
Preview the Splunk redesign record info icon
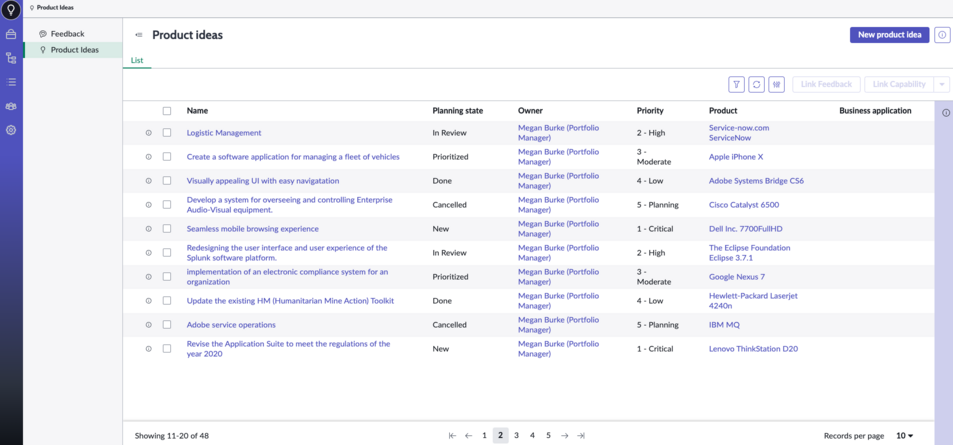pyautogui.click(x=148, y=253)
